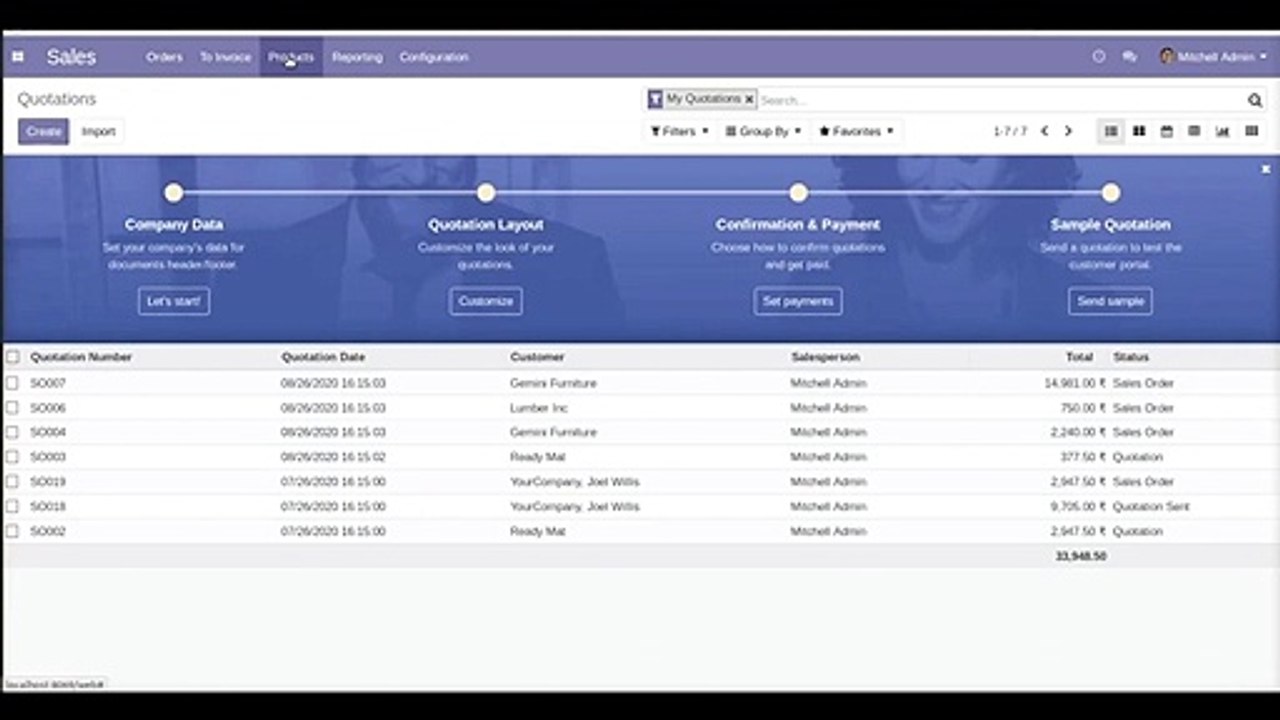The image size is (1280, 720).
Task: Sort by the Total column header
Action: 1079,357
